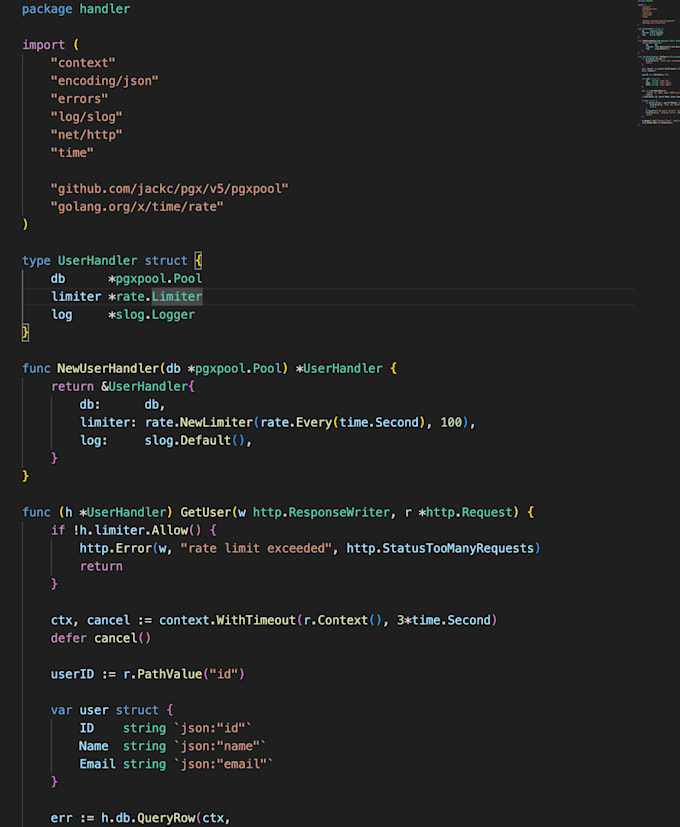Click the "Email" field name

click(97, 764)
